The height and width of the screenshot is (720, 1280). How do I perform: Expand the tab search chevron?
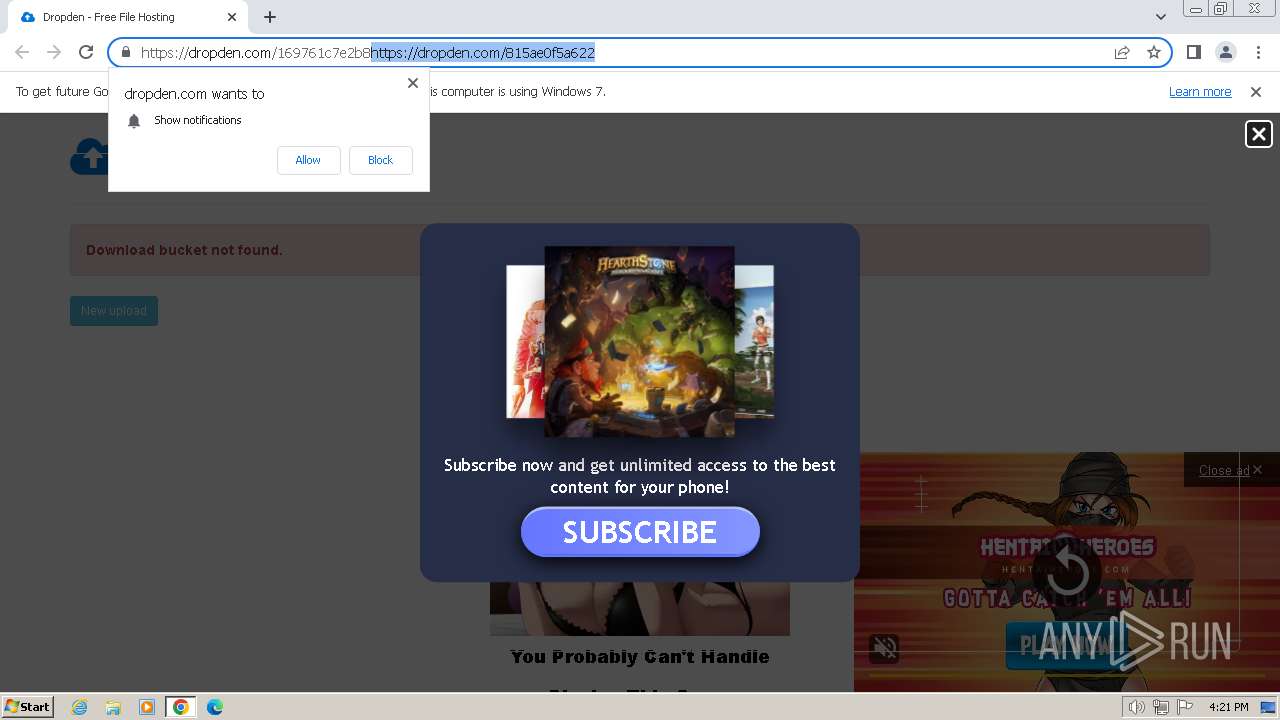[1160, 17]
